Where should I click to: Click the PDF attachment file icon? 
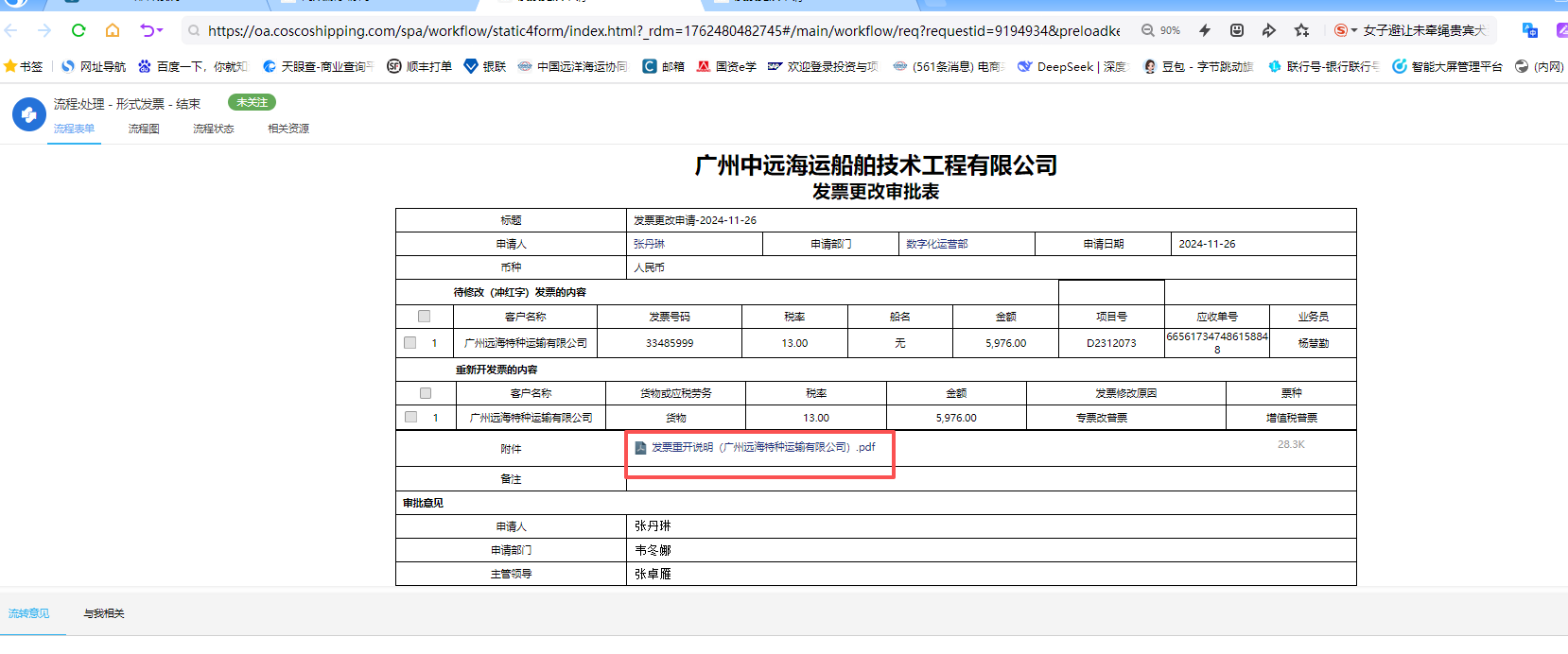click(640, 448)
